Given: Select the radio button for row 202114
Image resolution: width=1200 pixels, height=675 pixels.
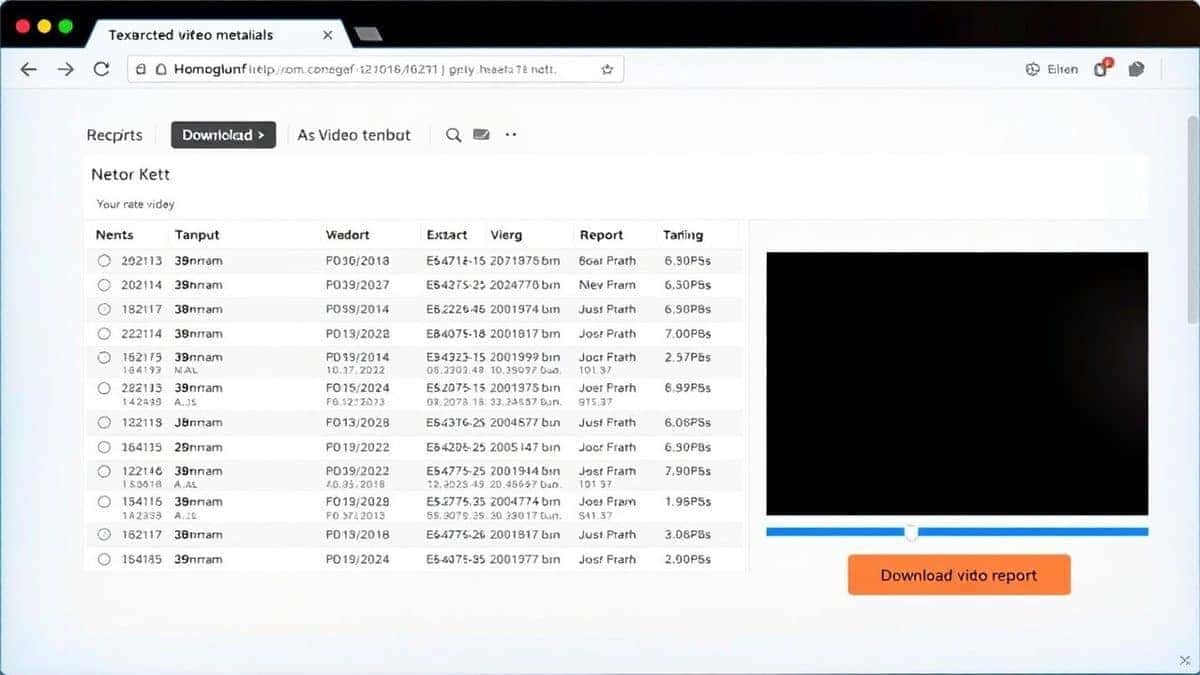Looking at the screenshot, I should (x=104, y=285).
